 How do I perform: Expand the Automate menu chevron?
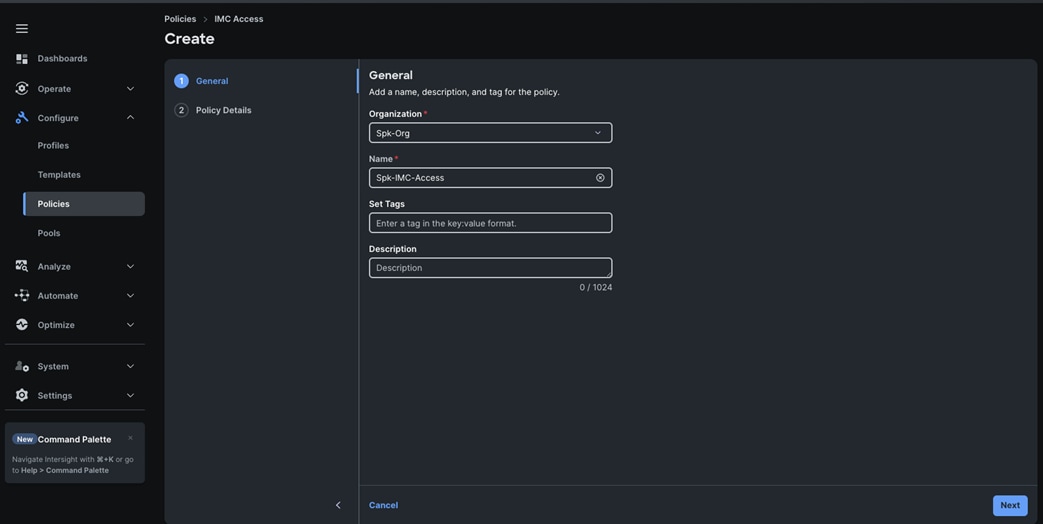(x=130, y=295)
